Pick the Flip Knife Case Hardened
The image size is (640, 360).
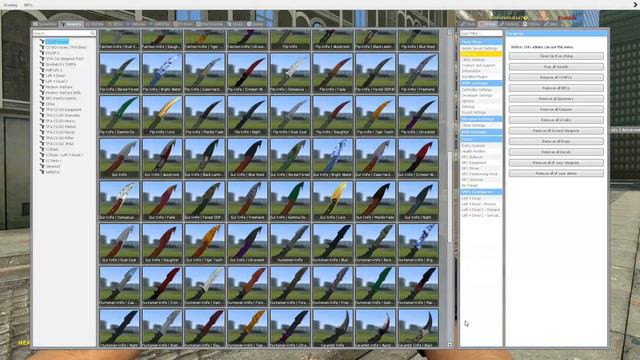point(204,73)
